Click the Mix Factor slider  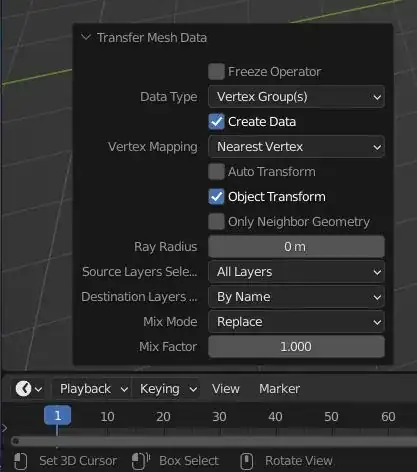pyautogui.click(x=296, y=347)
